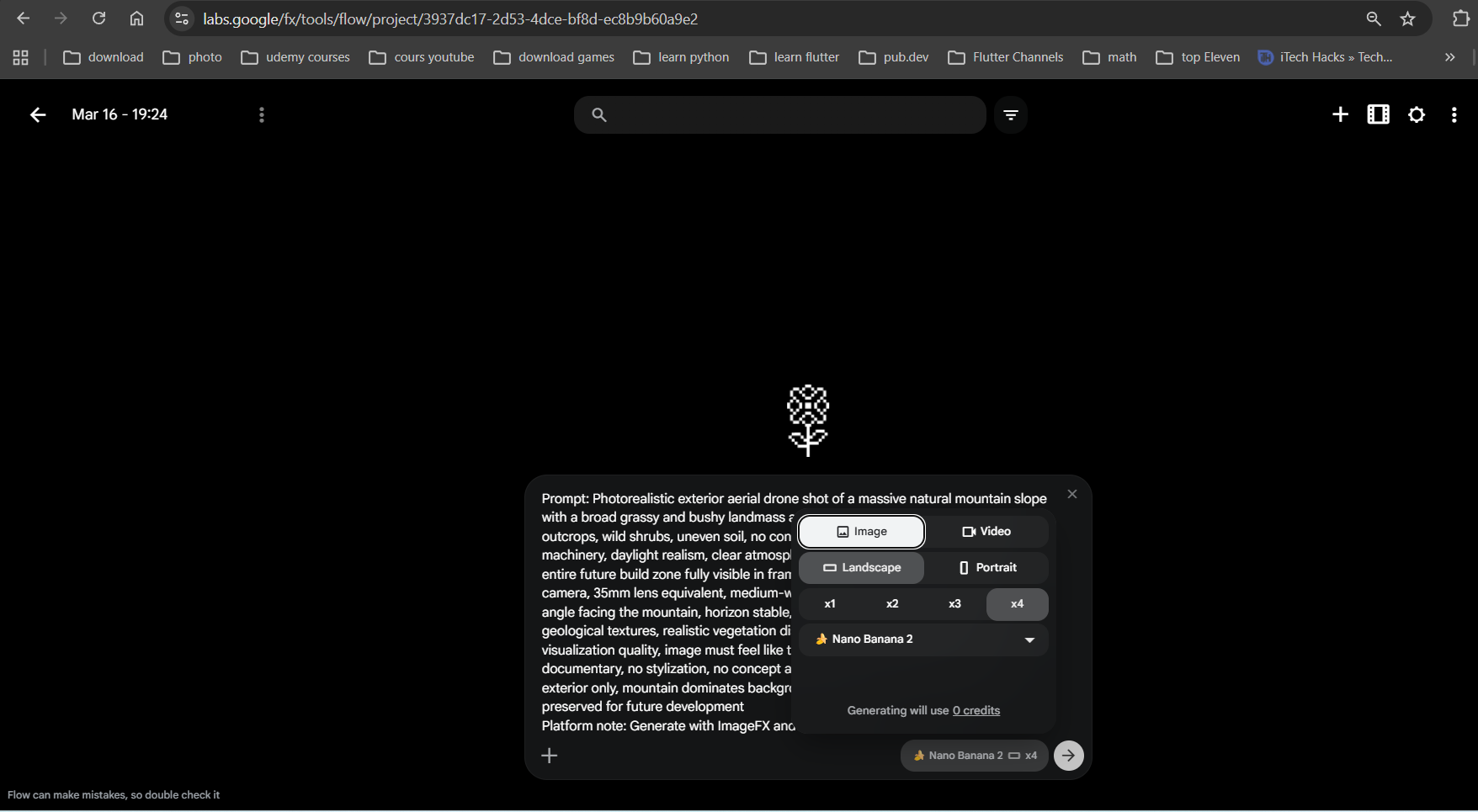Create a new project with the plus icon
This screenshot has width=1478, height=812.
pyautogui.click(x=1340, y=114)
